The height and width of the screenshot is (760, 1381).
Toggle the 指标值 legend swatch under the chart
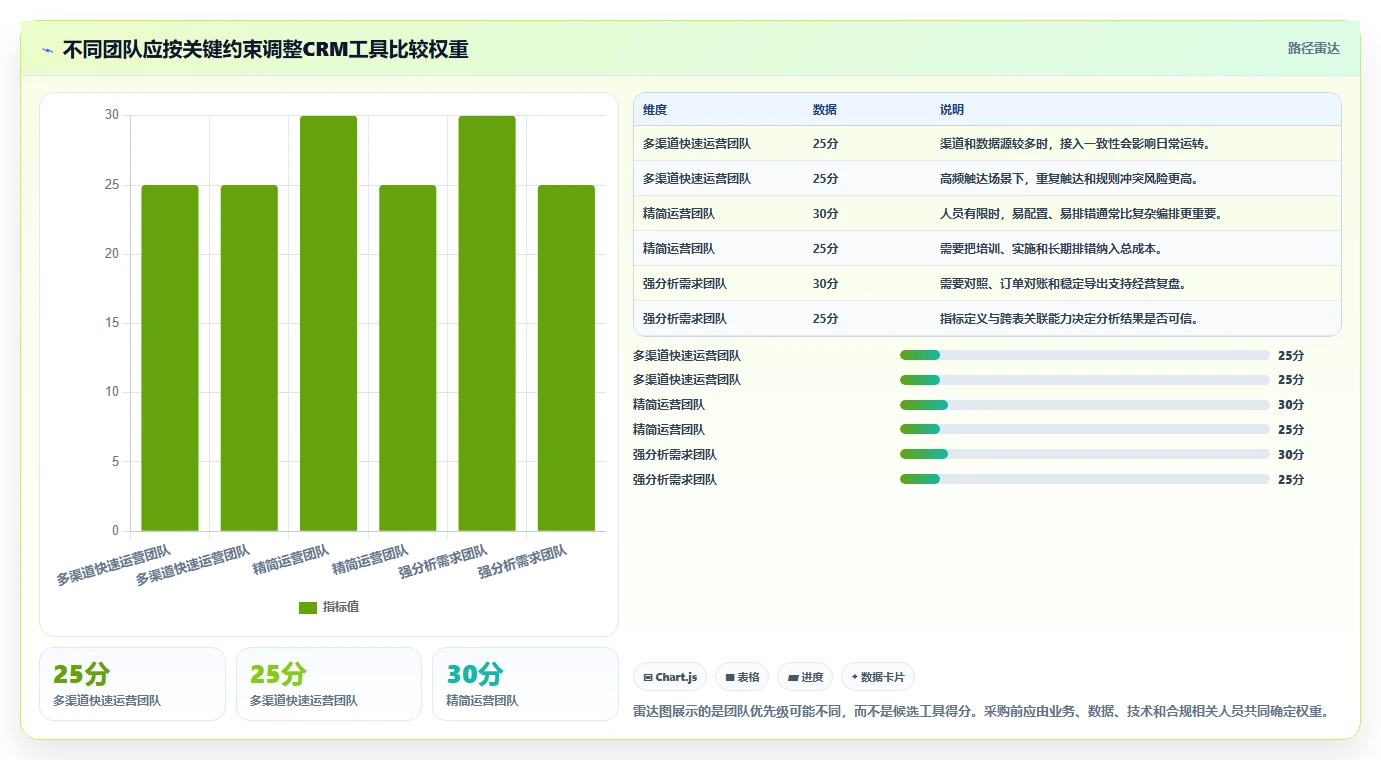pos(308,608)
